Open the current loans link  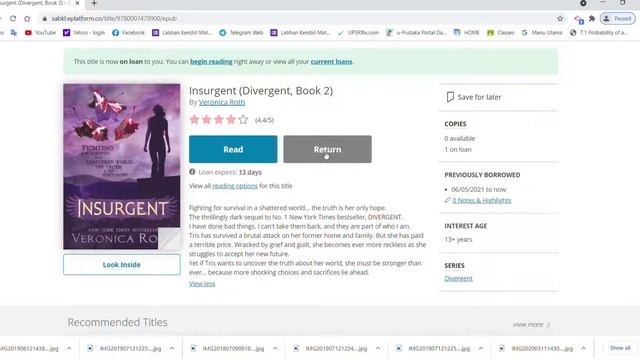(331, 62)
